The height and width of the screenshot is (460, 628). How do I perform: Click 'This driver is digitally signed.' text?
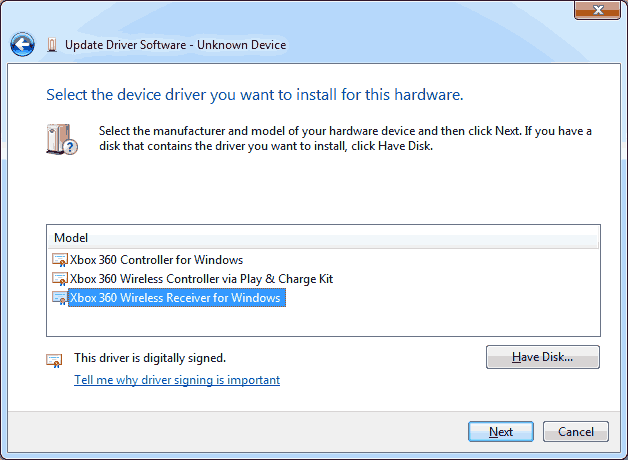tap(150, 358)
